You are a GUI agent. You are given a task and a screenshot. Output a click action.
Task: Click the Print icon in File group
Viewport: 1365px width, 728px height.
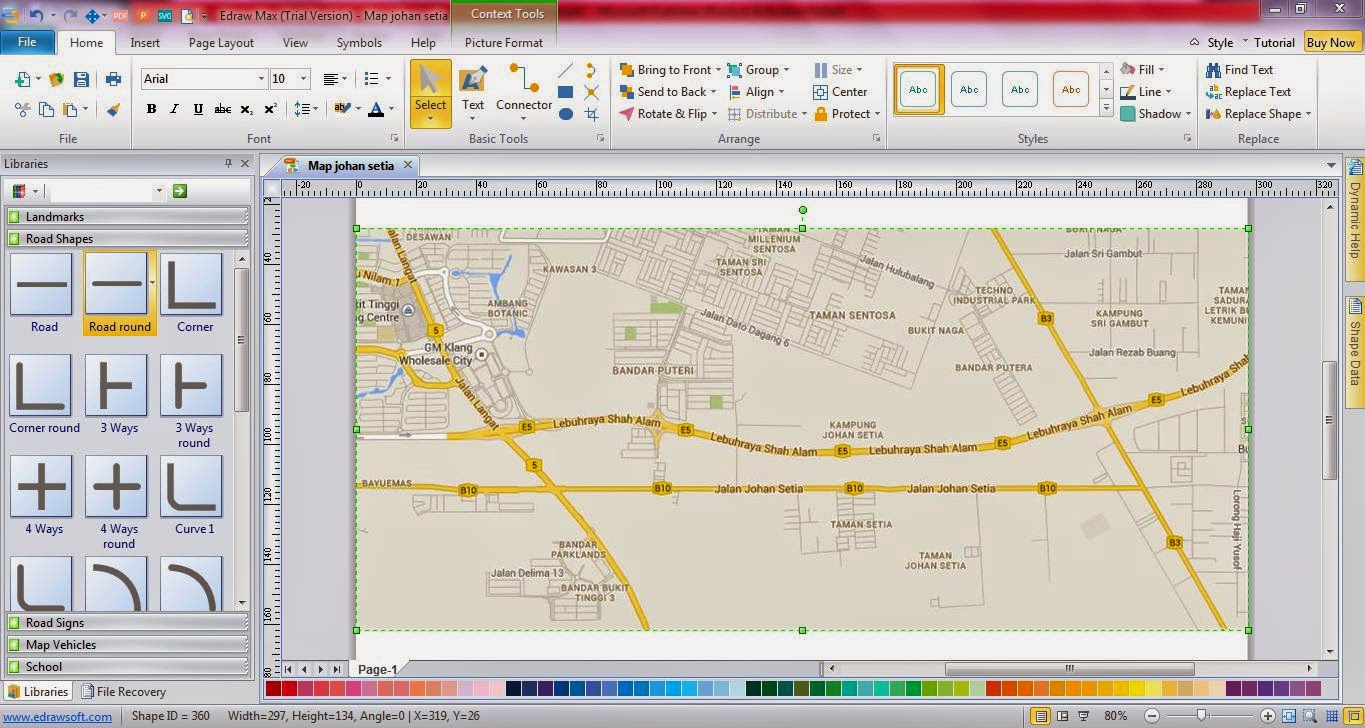coord(113,79)
